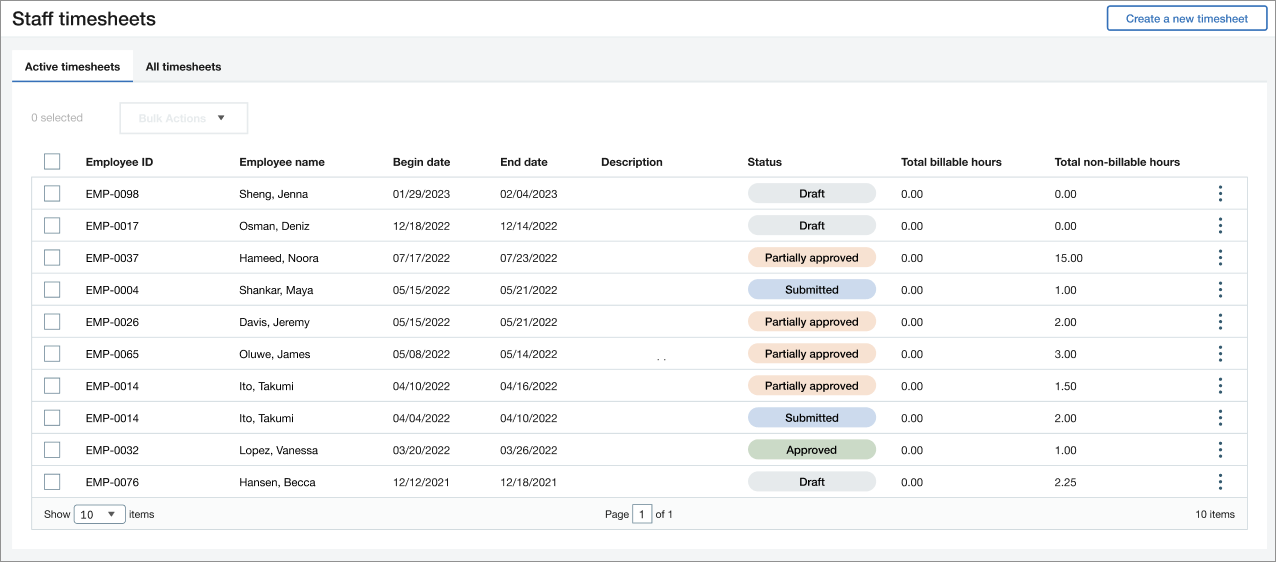Select the Active timesheets tab
Image resolution: width=1276 pixels, height=562 pixels.
tap(72, 67)
